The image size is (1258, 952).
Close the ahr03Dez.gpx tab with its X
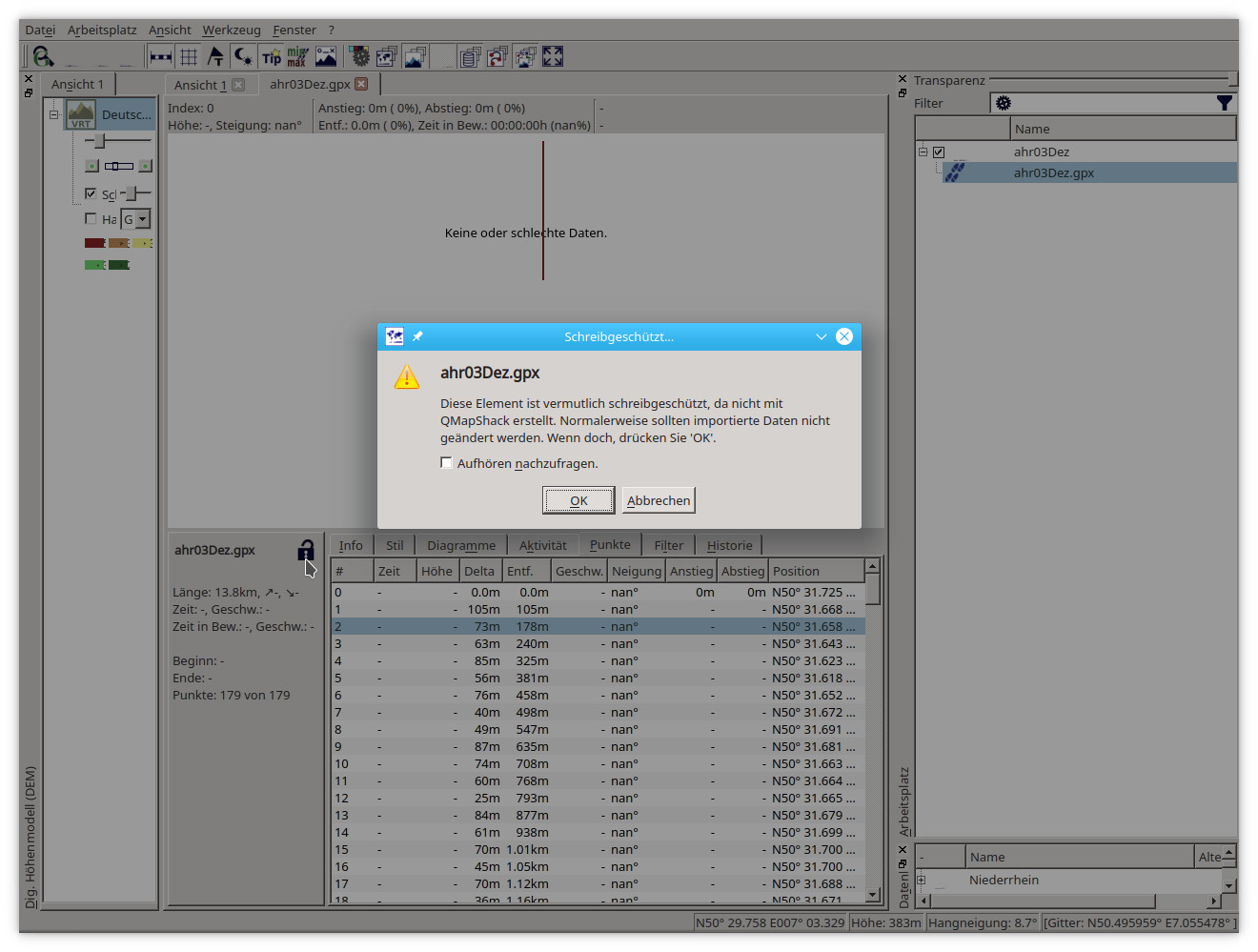pos(361,84)
